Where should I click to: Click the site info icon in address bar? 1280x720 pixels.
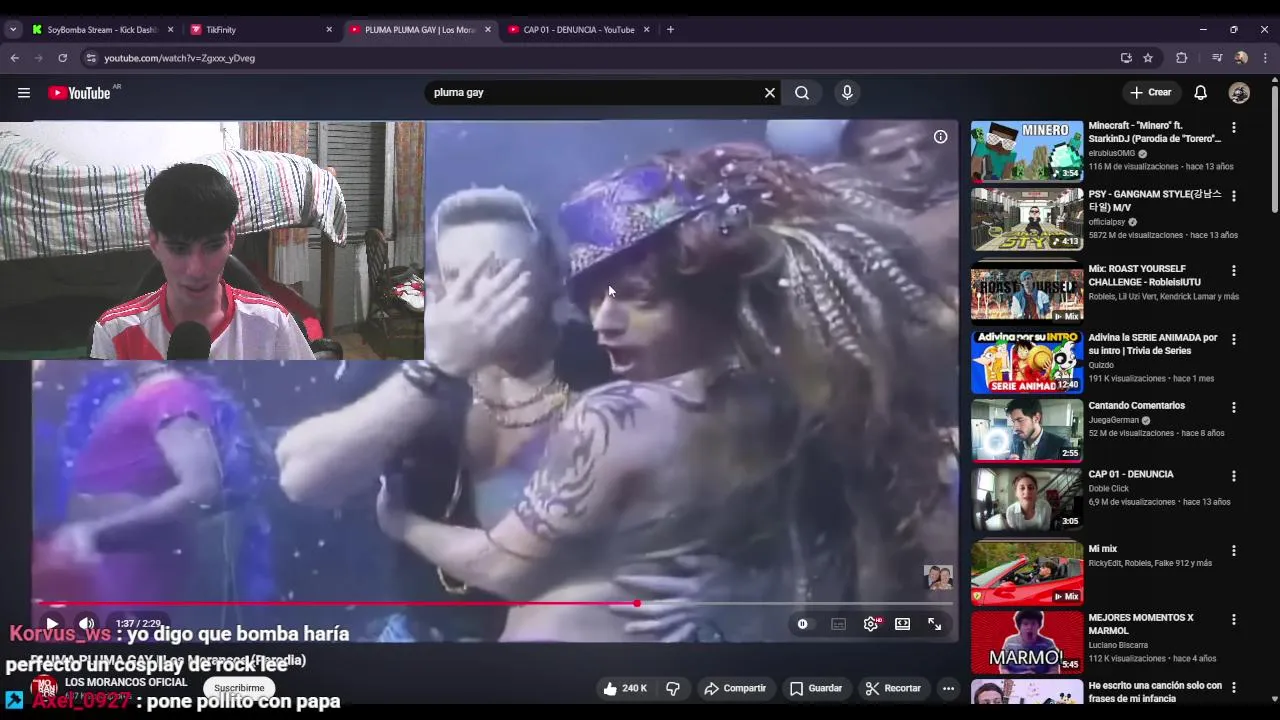(91, 58)
